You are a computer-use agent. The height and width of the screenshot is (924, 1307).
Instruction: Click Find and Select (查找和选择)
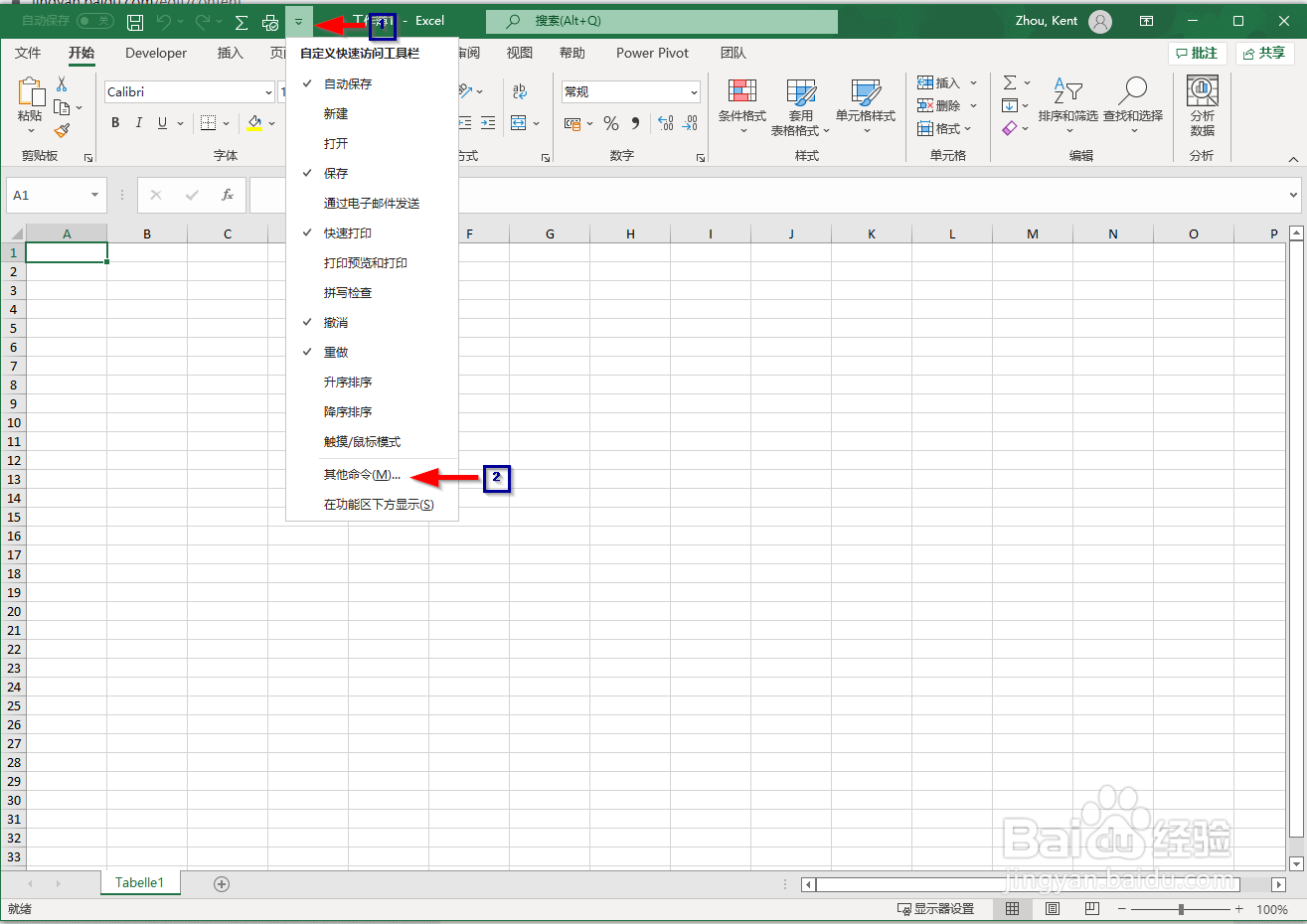tap(1133, 105)
